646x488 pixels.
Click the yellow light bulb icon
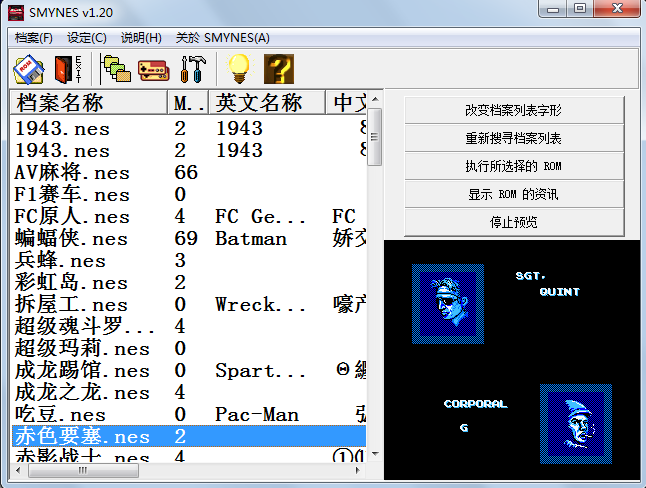point(239,69)
